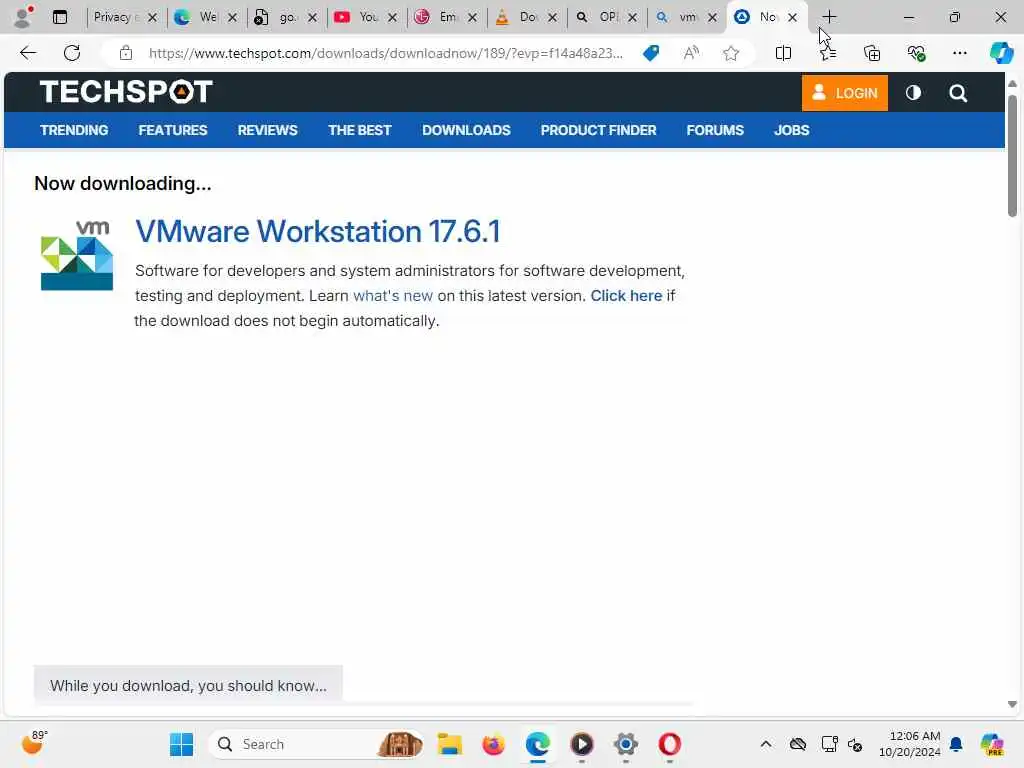Screen dimensions: 1024x768
Task: Click the scrollbar down arrow
Action: (1012, 705)
